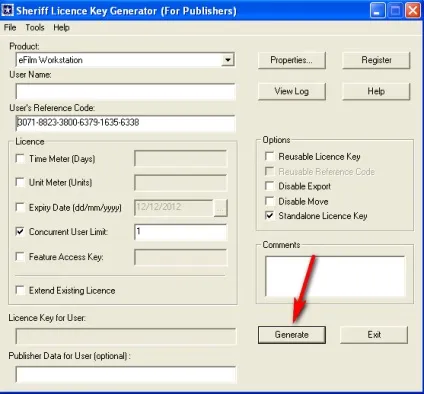Click the Concurrent User Limit value field
This screenshot has width=424, height=394.
181,232
